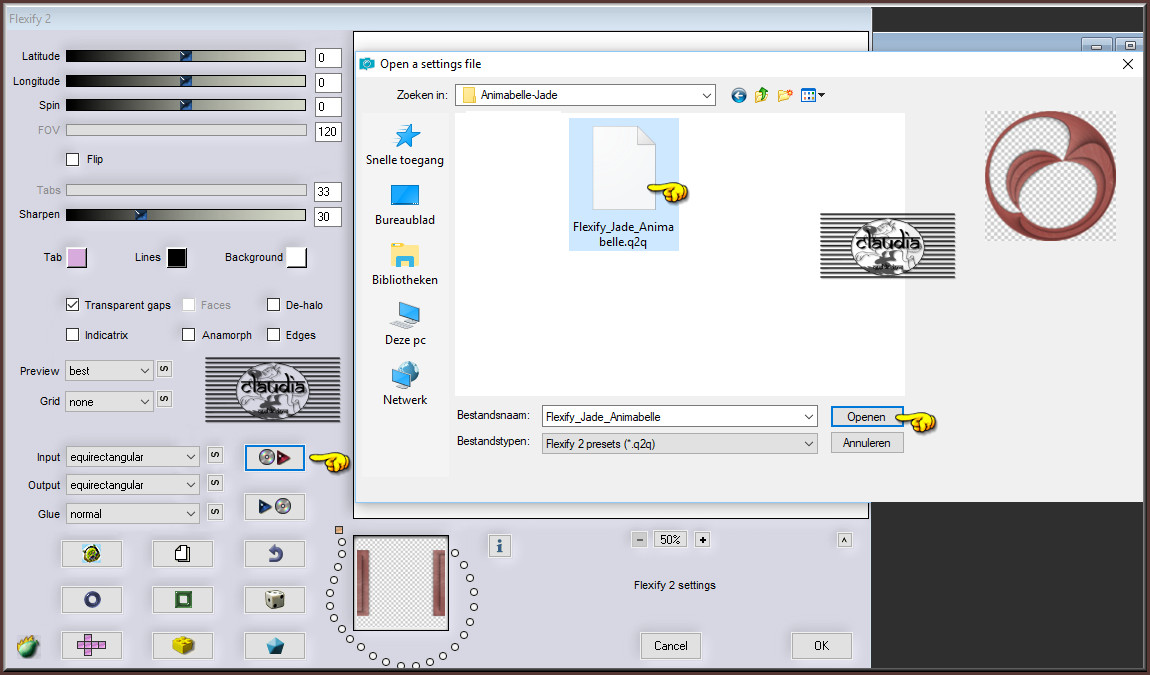The width and height of the screenshot is (1150, 675).
Task: Click the yellow brick icon button
Action: coord(183,646)
